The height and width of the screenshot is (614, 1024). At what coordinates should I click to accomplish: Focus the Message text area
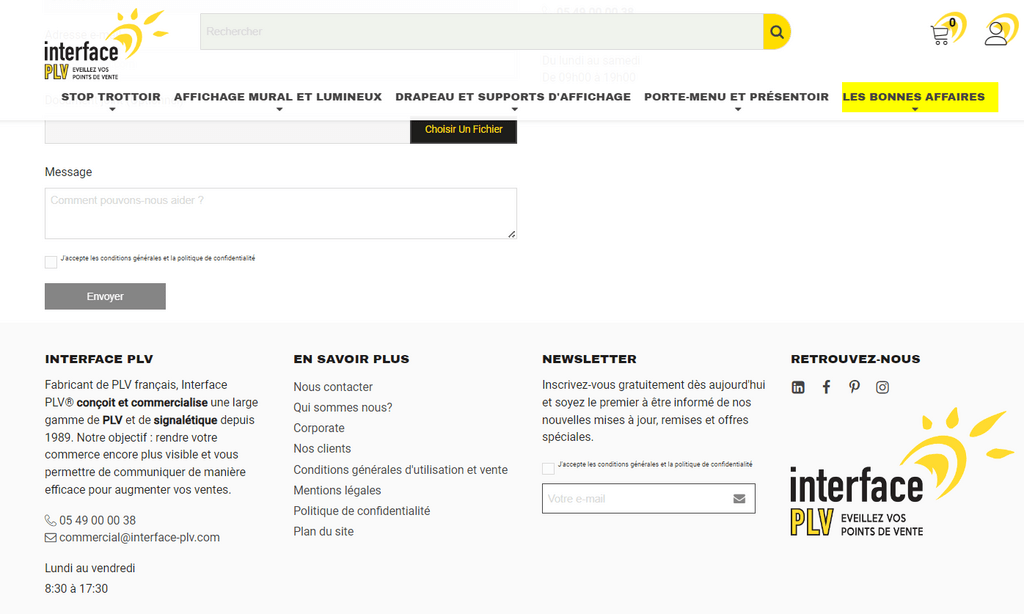(281, 214)
